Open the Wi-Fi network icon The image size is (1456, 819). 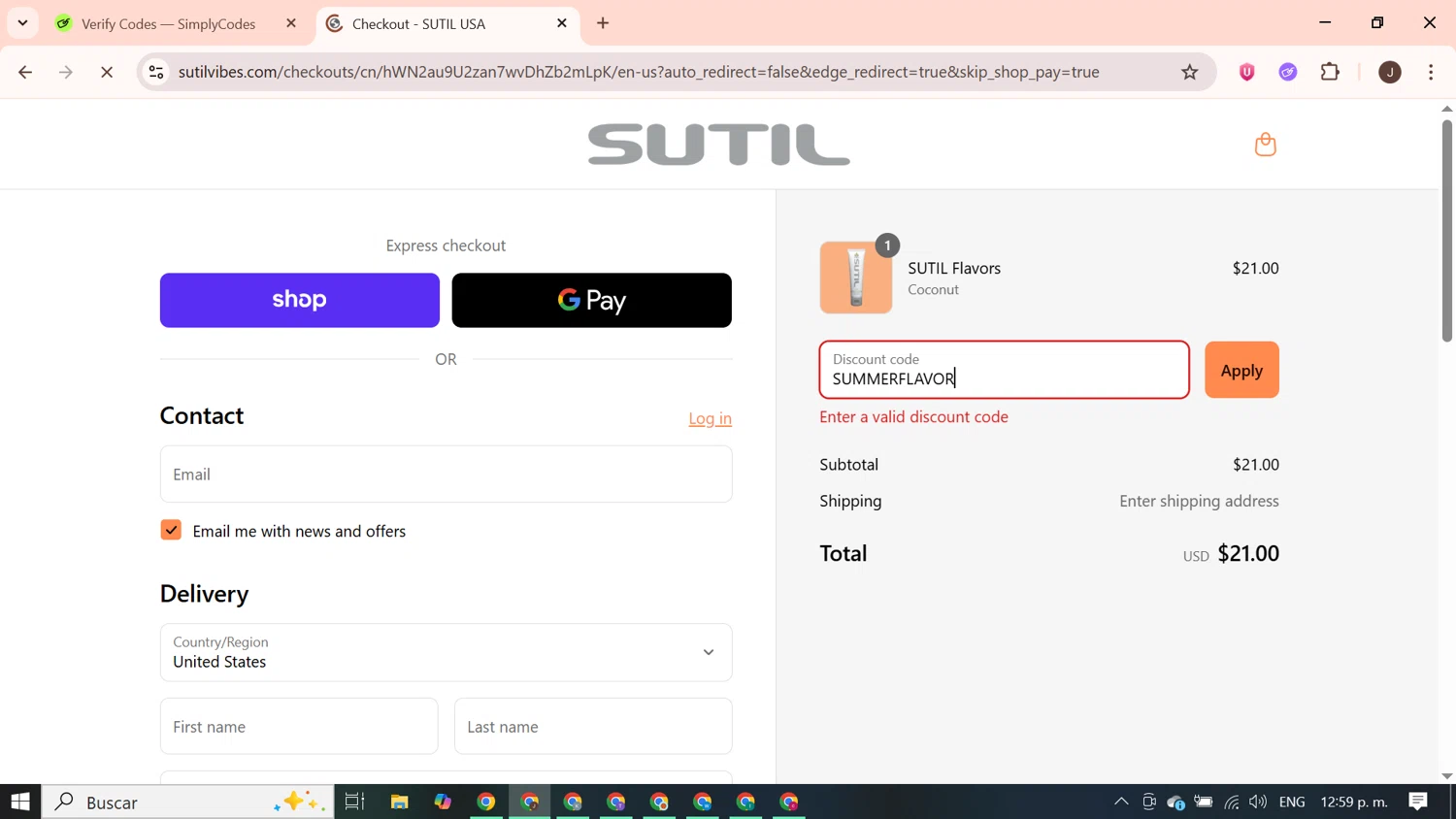click(x=1231, y=802)
